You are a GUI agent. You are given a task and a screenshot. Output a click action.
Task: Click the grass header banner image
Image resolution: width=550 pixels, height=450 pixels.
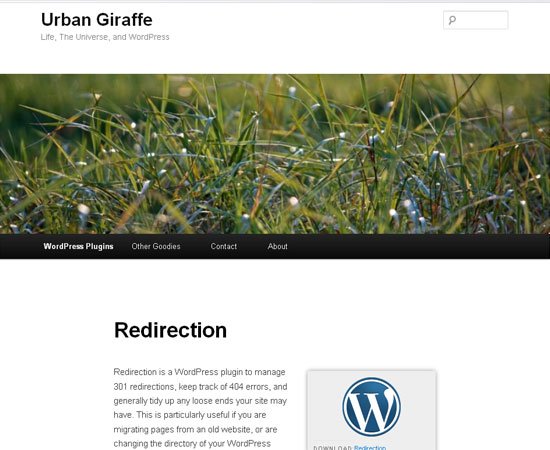(275, 154)
